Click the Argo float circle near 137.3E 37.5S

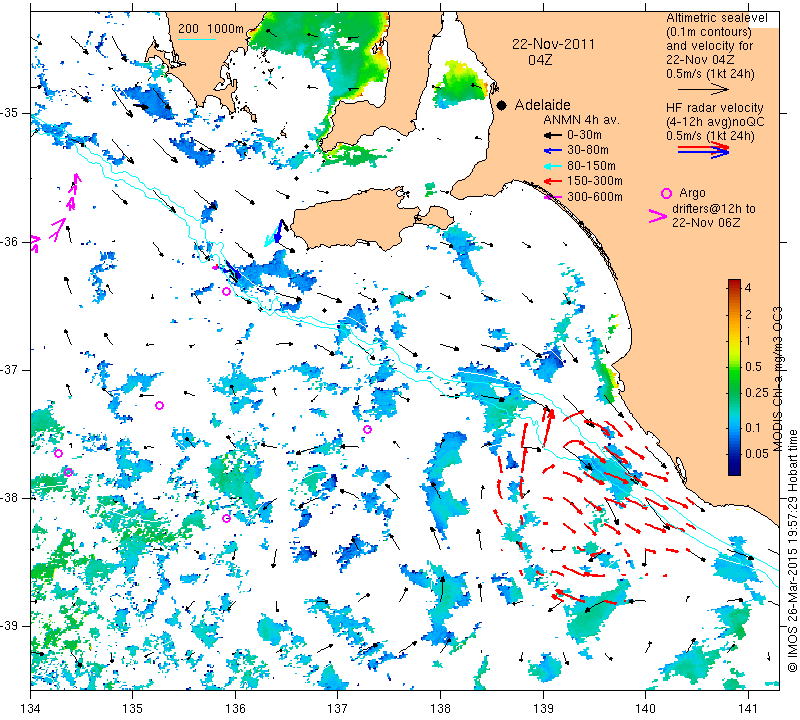coord(367,430)
